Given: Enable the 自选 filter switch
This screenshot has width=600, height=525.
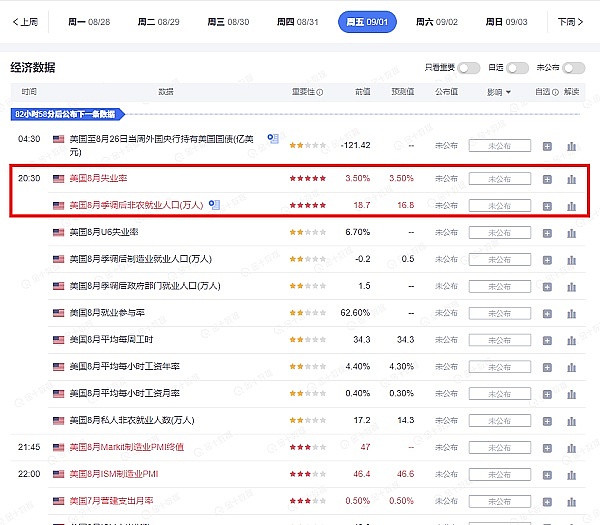Looking at the screenshot, I should coord(517,68).
